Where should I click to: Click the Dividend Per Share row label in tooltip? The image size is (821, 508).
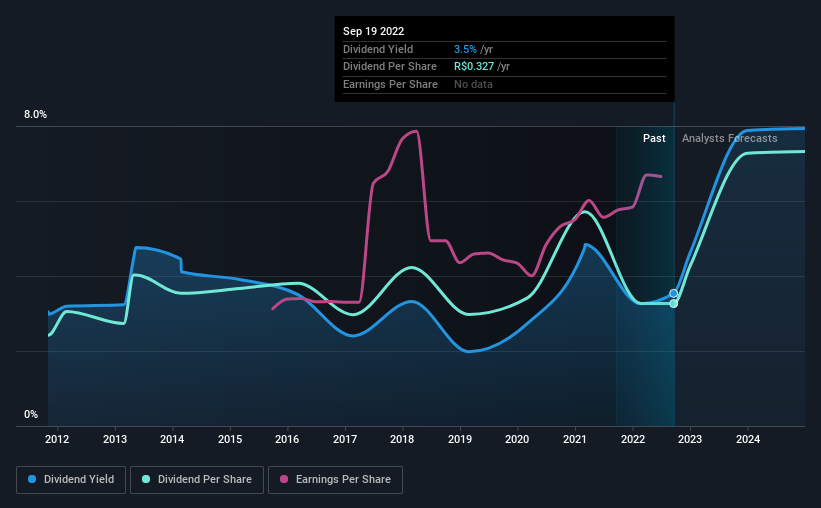(390, 67)
